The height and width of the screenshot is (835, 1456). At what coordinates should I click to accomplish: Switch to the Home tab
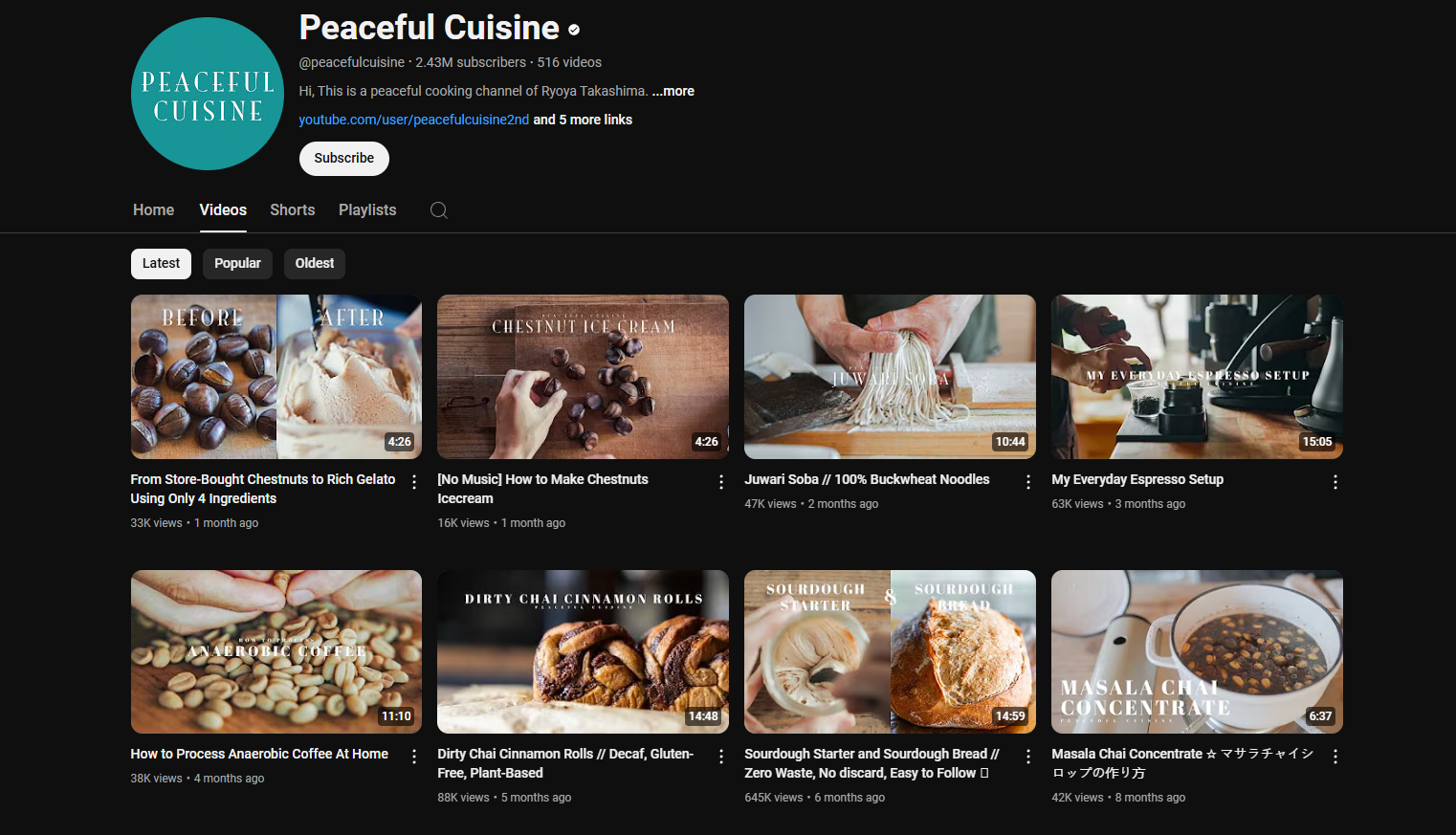pyautogui.click(x=153, y=210)
